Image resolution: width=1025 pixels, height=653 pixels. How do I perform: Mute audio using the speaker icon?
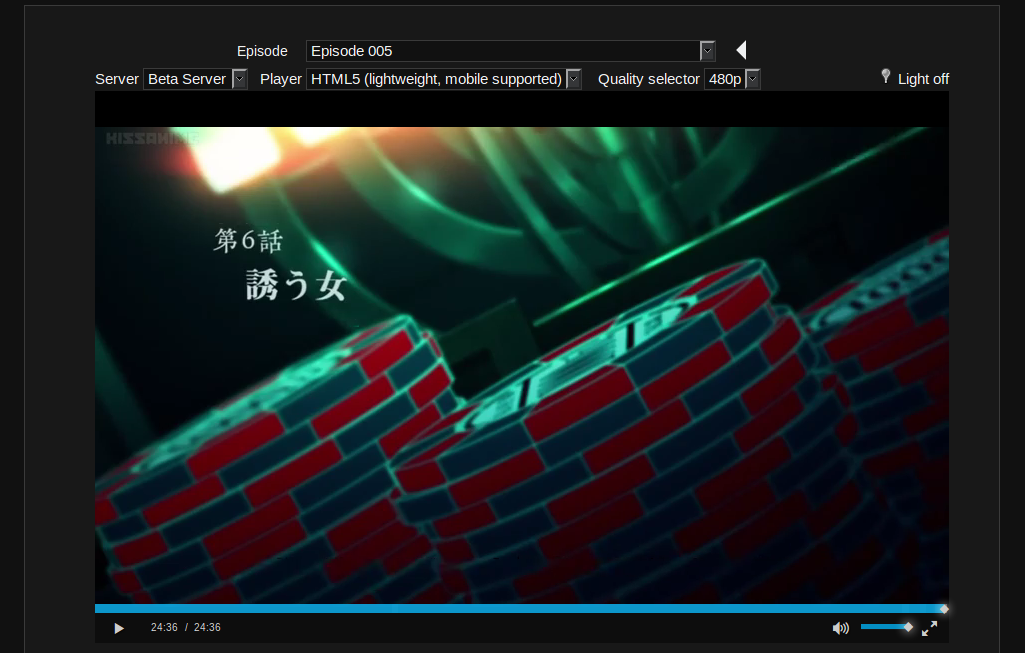pos(841,628)
